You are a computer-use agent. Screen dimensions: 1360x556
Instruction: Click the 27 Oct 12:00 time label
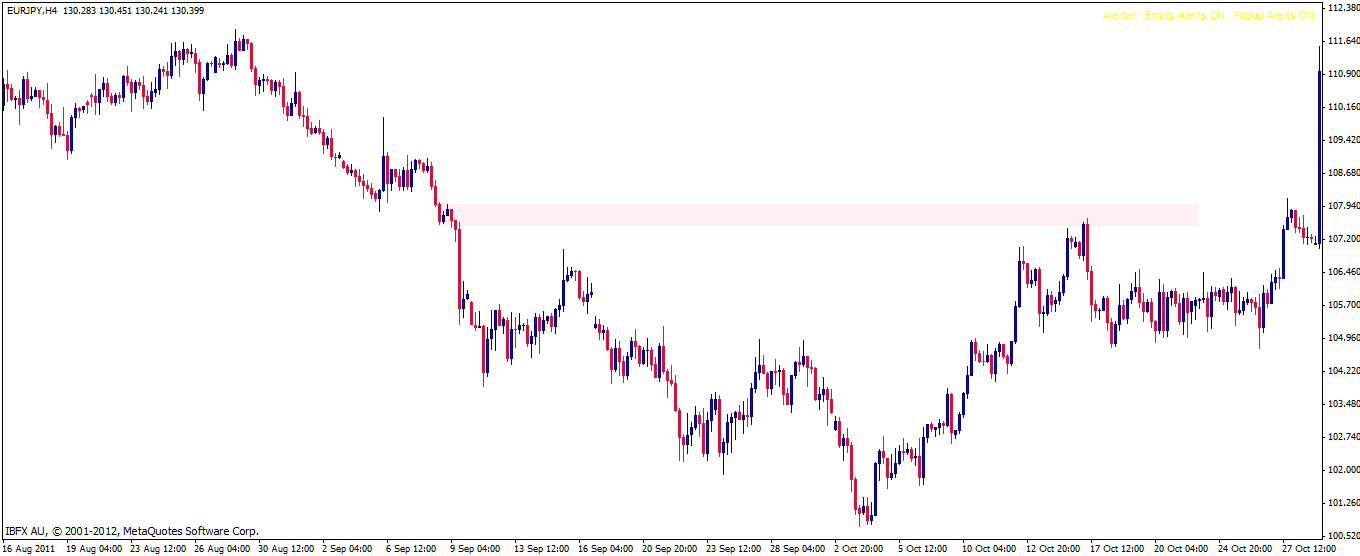tap(1308, 548)
